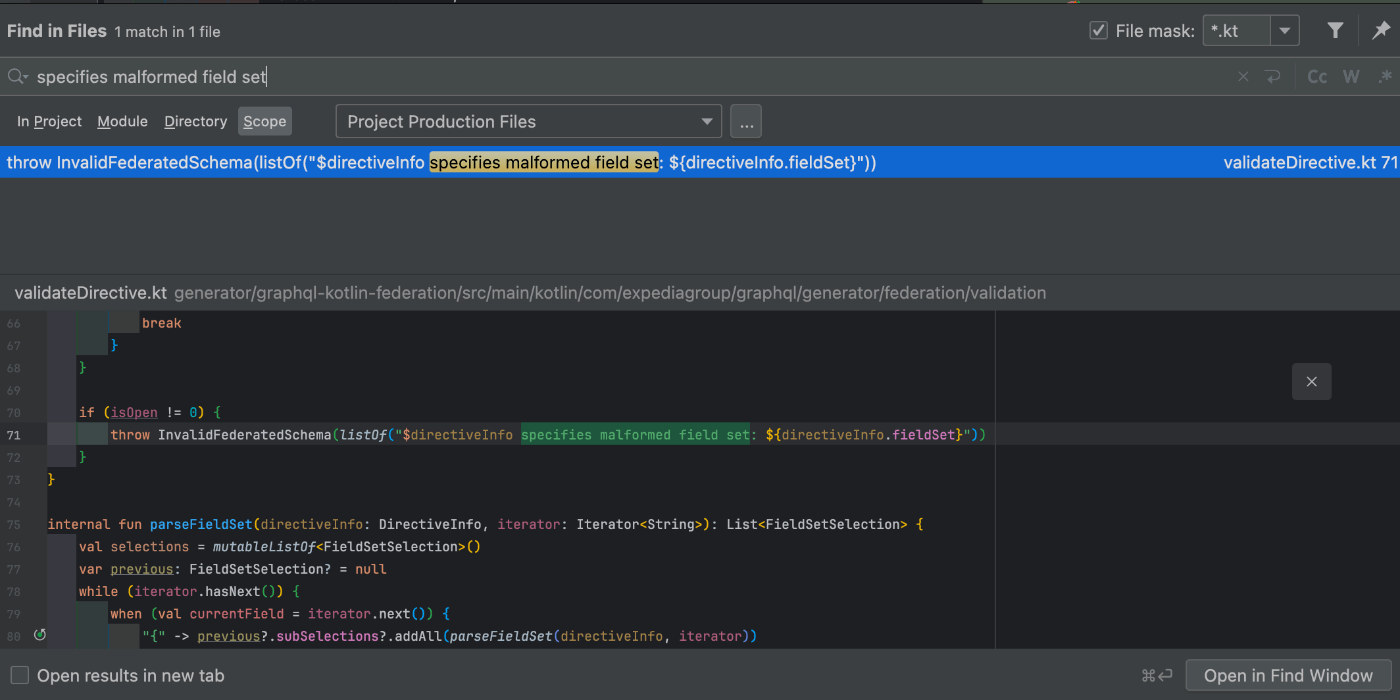Click line number 71 in gutter
This screenshot has height=700, width=1400.
click(13, 435)
